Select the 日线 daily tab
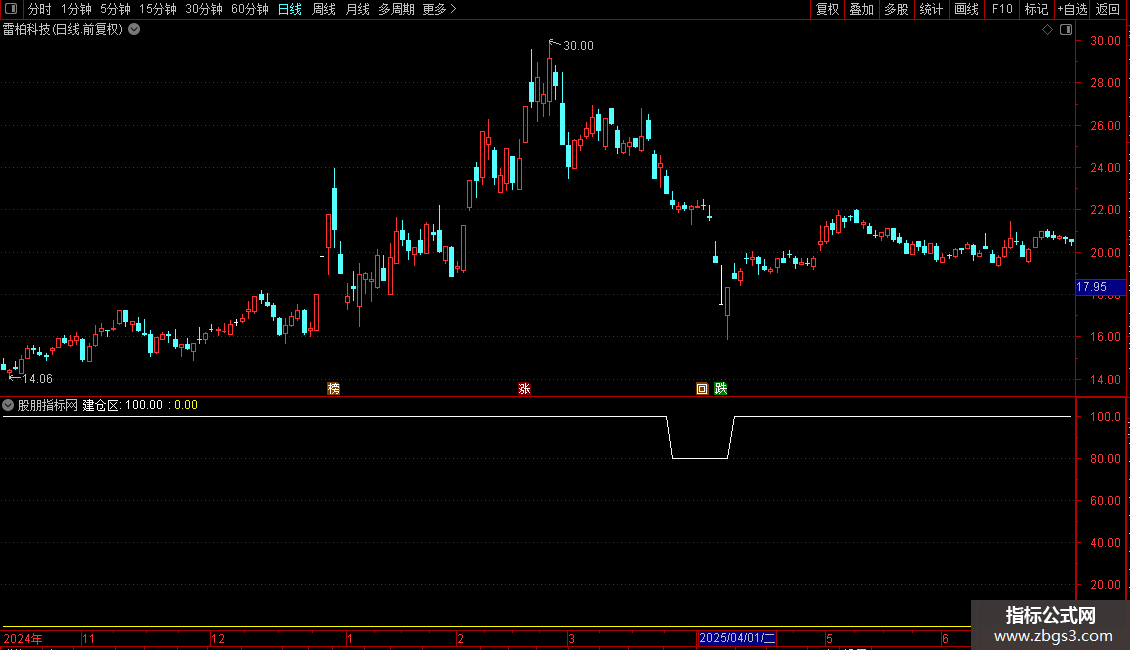Image resolution: width=1130 pixels, height=650 pixels. tap(290, 9)
